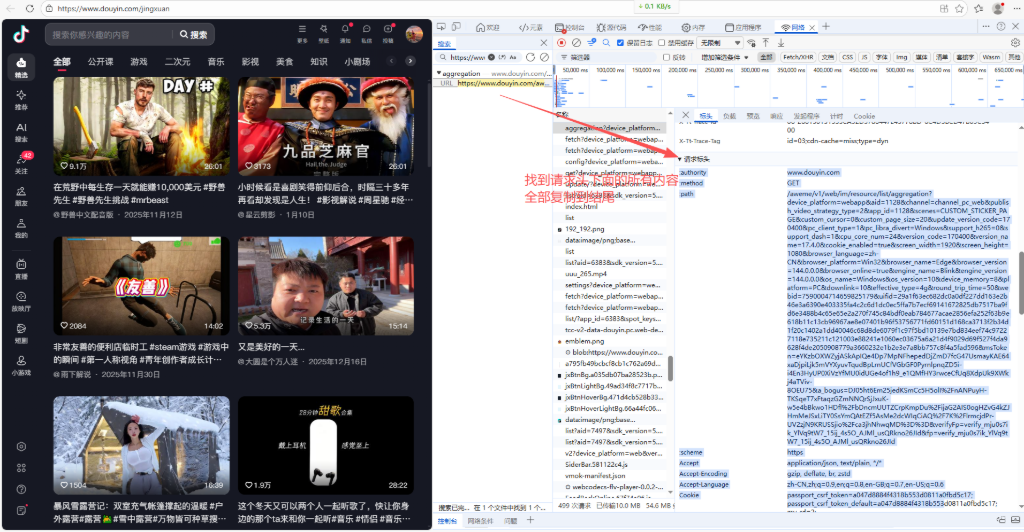Image resolution: width=1024 pixels, height=532 pixels.
Task: Open the 通知 bell icon
Action: click(x=345, y=33)
